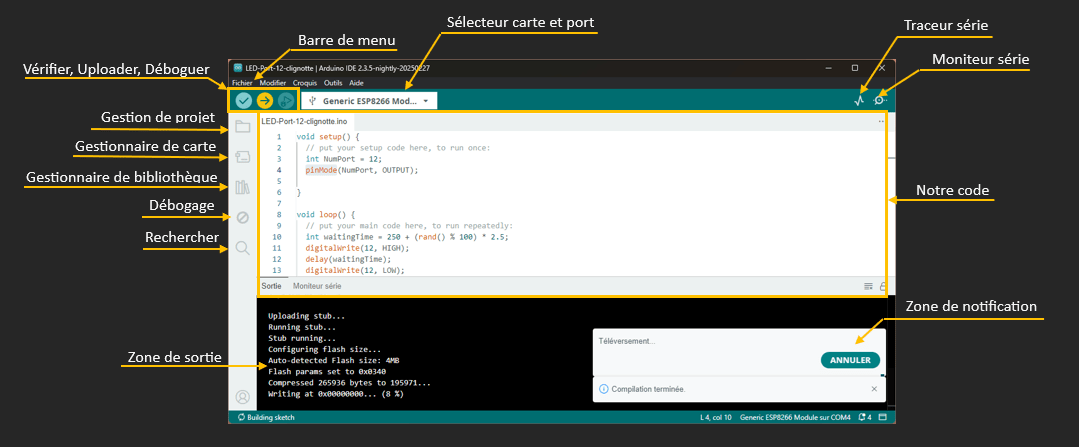Maximize the Arduino IDE window

(855, 68)
